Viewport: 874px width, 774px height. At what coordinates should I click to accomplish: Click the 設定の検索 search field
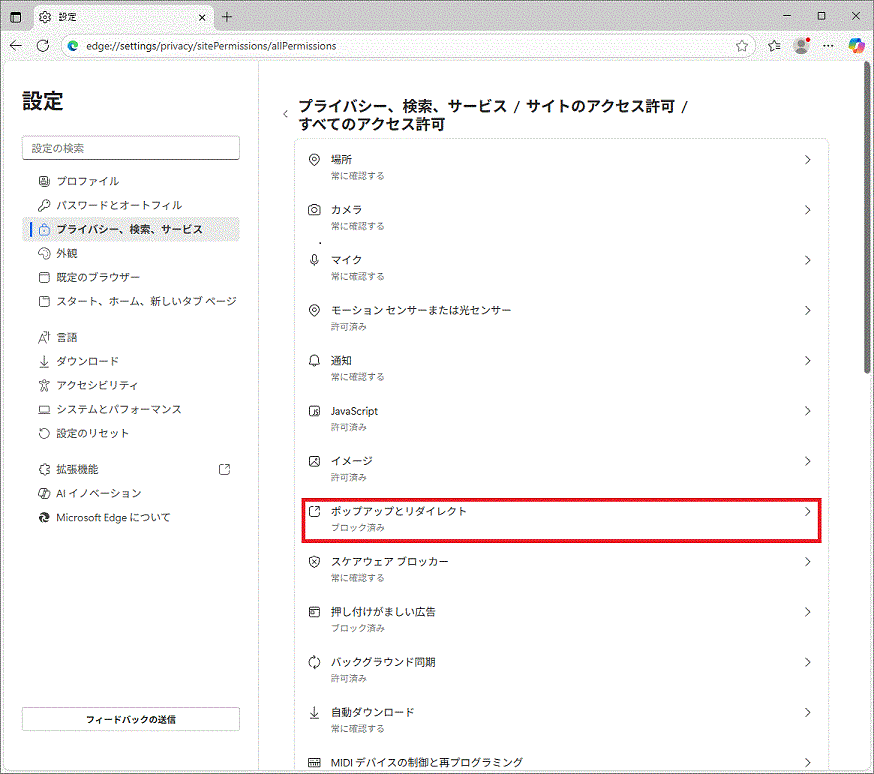click(131, 148)
